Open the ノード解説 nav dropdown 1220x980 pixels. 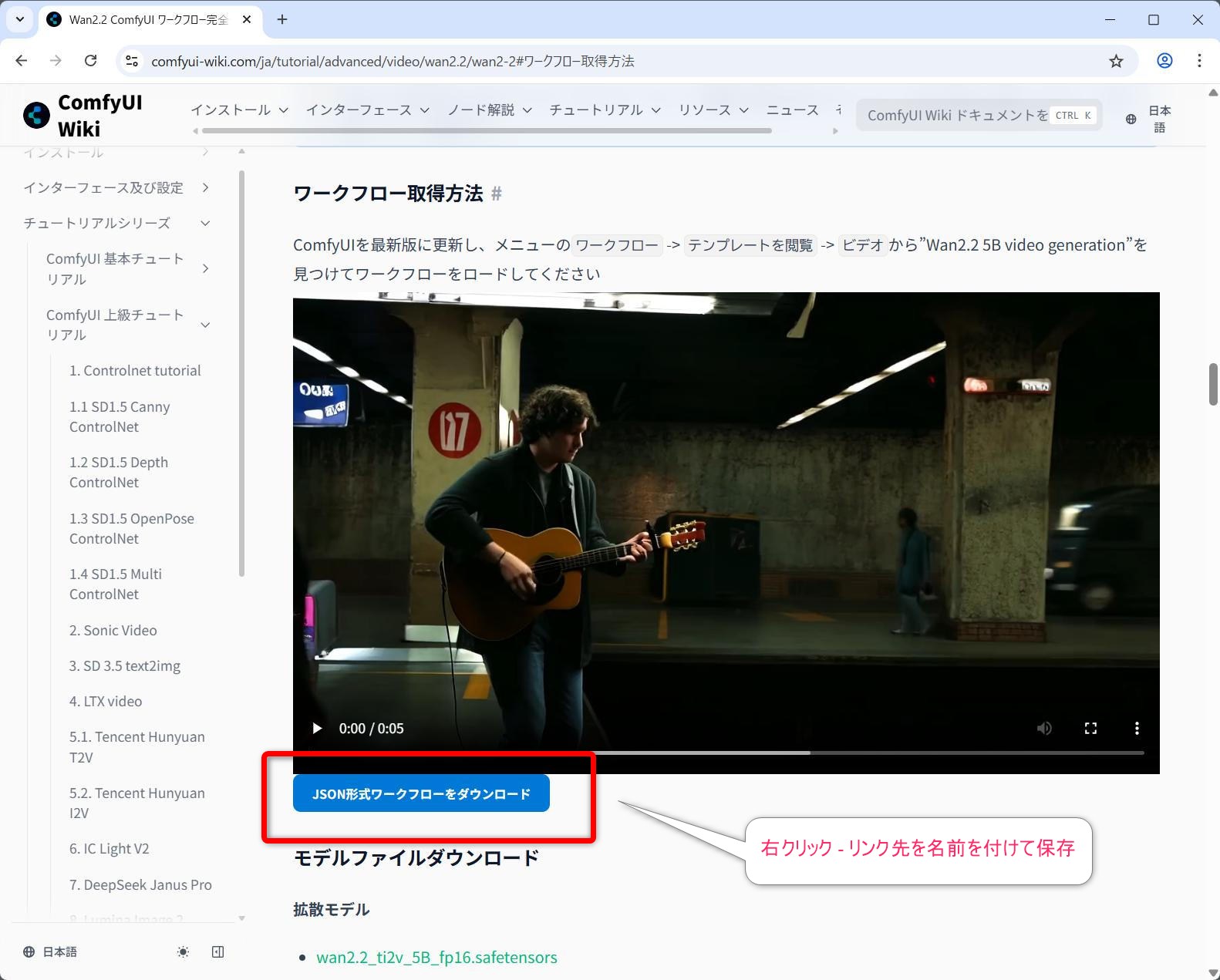[x=490, y=110]
